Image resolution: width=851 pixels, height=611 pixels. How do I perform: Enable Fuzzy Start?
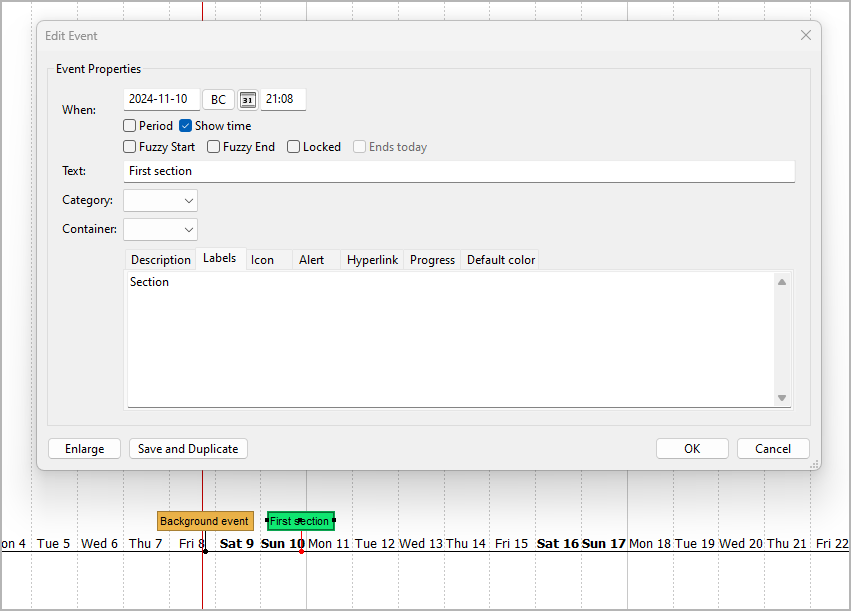(x=129, y=146)
